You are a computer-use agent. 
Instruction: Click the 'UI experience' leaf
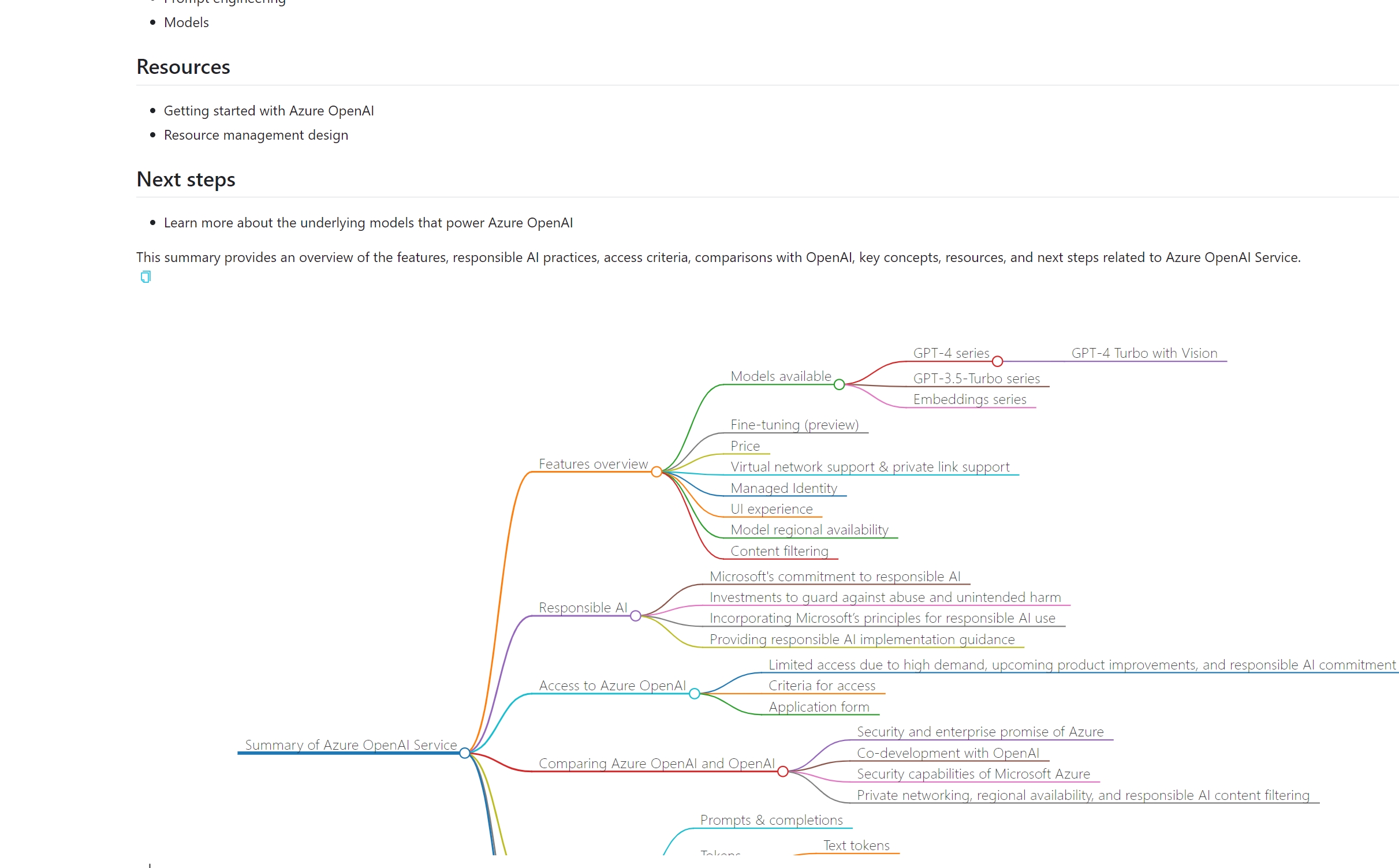click(x=771, y=509)
